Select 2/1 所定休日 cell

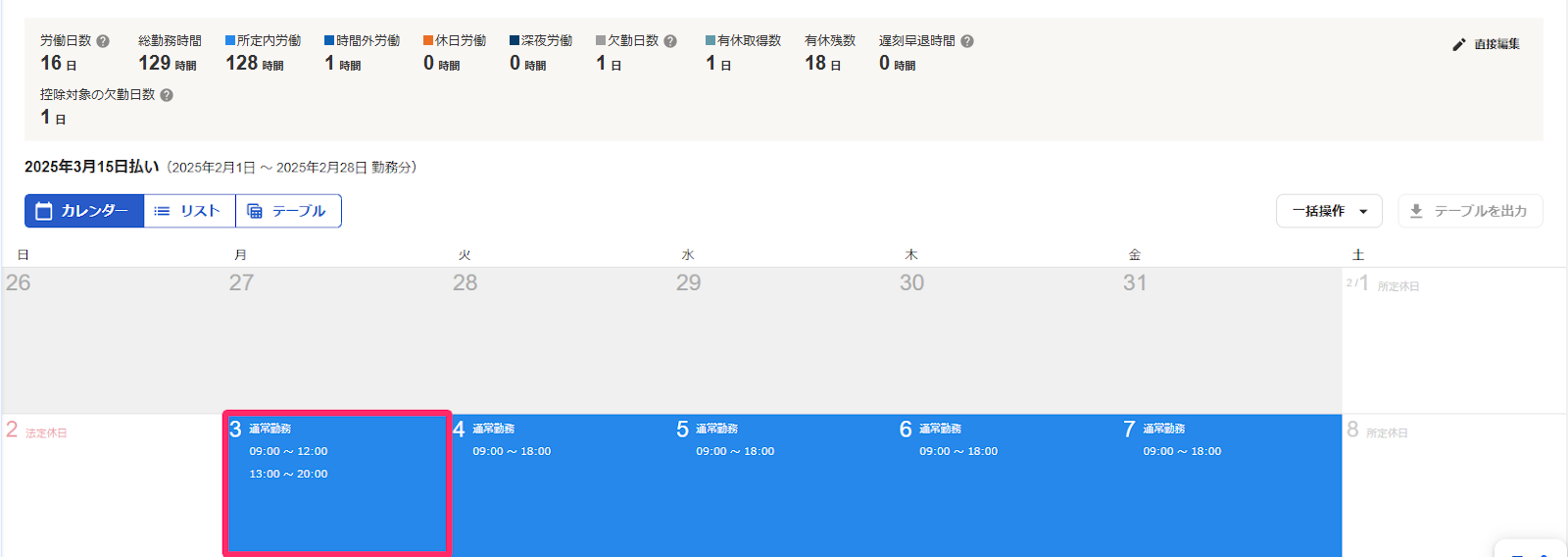(1454, 340)
